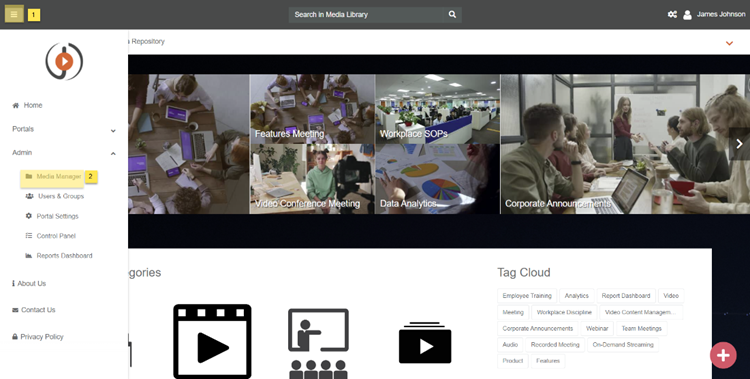This screenshot has height=379, width=750.
Task: Click the video player category icon
Action: (212, 341)
